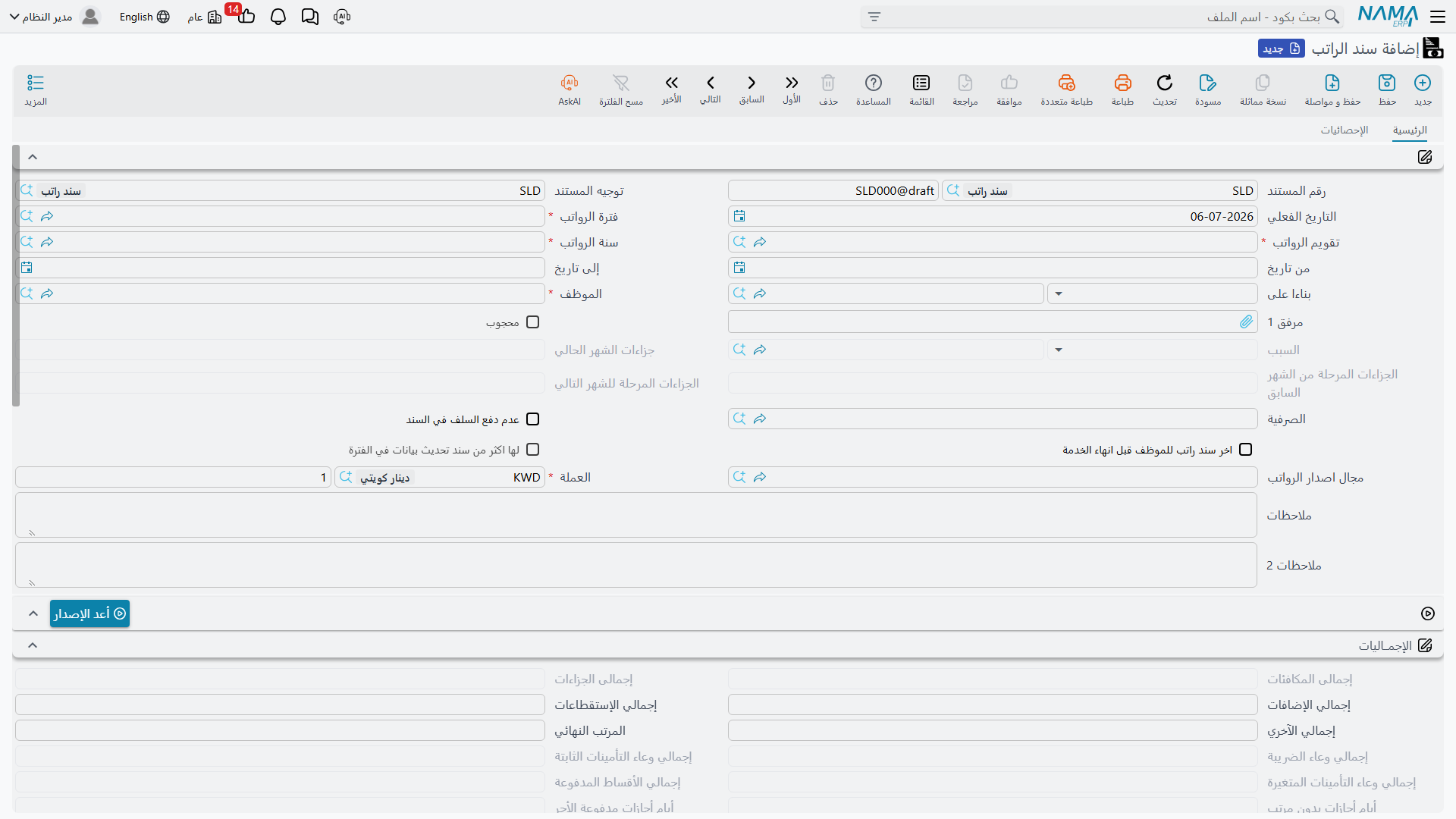Open the السبب dropdown arrow
This screenshot has width=1456, height=819.
1059,350
